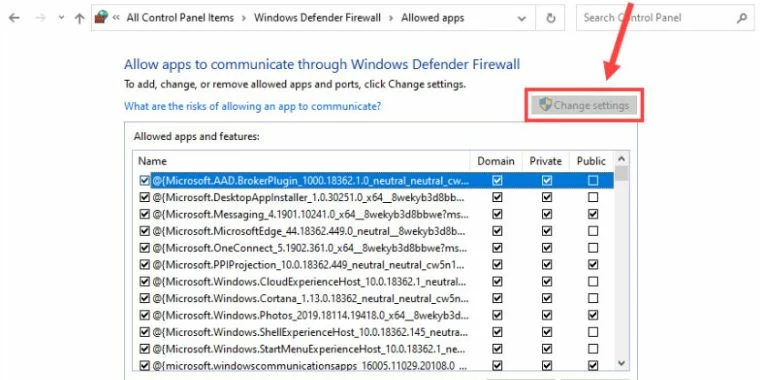Select the Microsoft.AAD.BrokerPlugin row
760x380 pixels.
click(374, 181)
